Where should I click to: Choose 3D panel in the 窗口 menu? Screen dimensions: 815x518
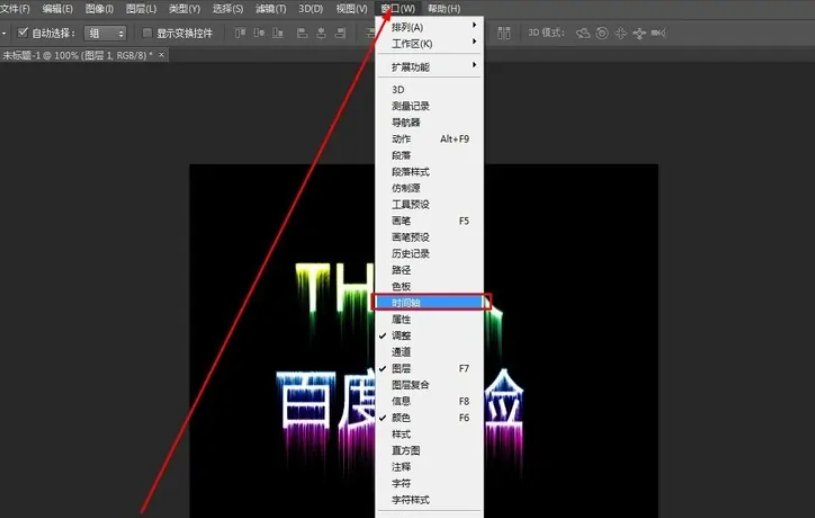[x=429, y=89]
